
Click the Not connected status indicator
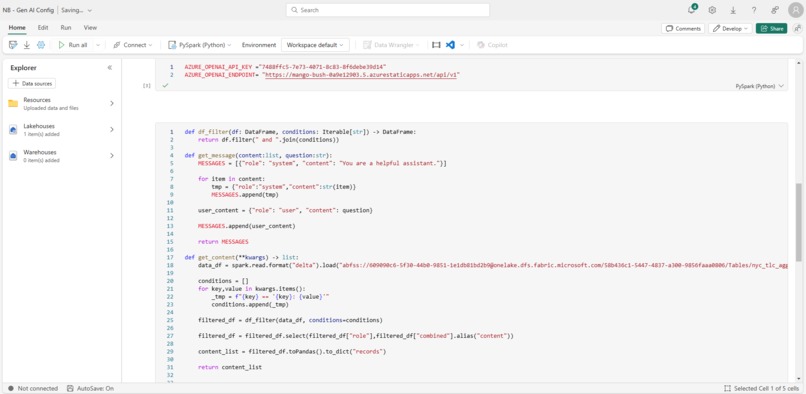(x=32, y=388)
